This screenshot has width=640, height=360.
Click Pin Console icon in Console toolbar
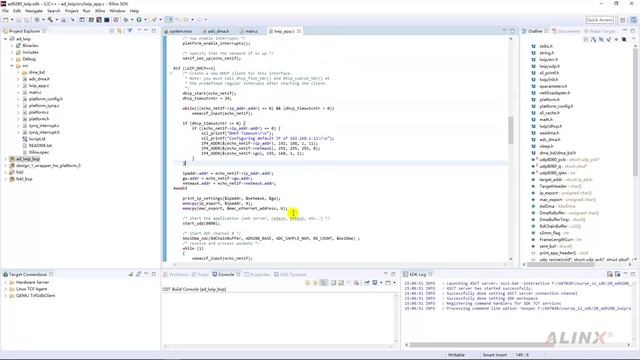367,283
